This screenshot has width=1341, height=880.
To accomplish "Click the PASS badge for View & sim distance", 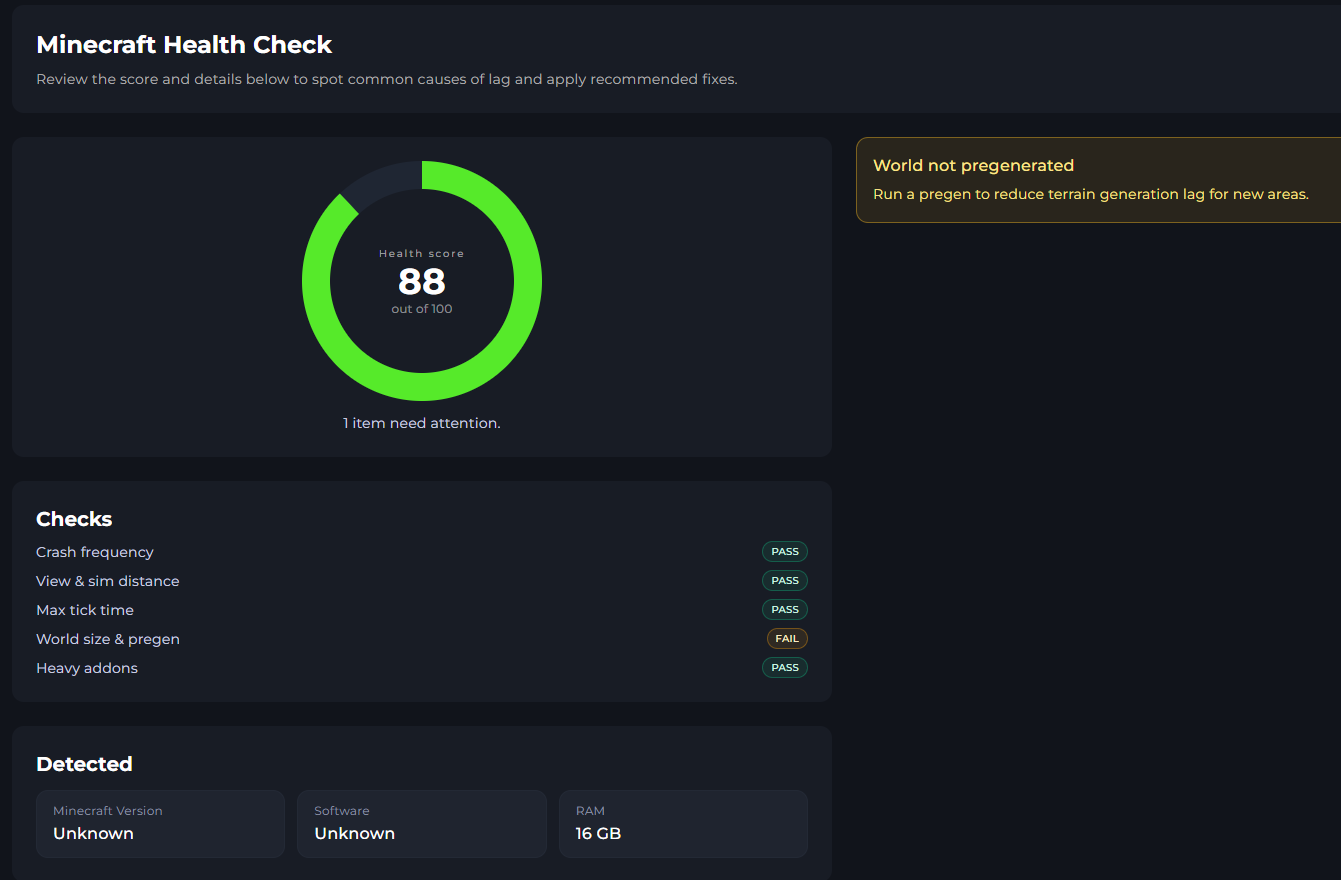I will 785,581.
